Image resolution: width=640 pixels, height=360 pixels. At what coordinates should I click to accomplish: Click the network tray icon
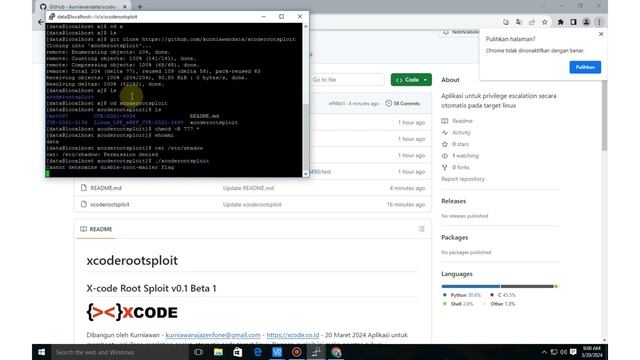tap(554, 352)
